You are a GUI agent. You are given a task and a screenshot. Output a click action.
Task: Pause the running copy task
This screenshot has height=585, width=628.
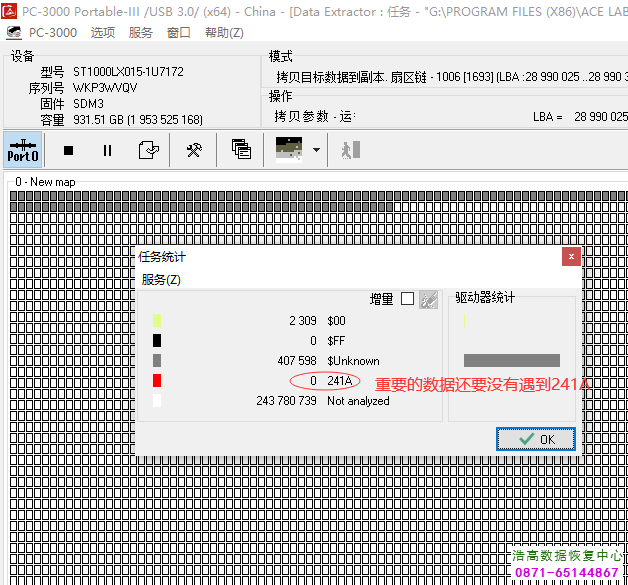click(107, 150)
